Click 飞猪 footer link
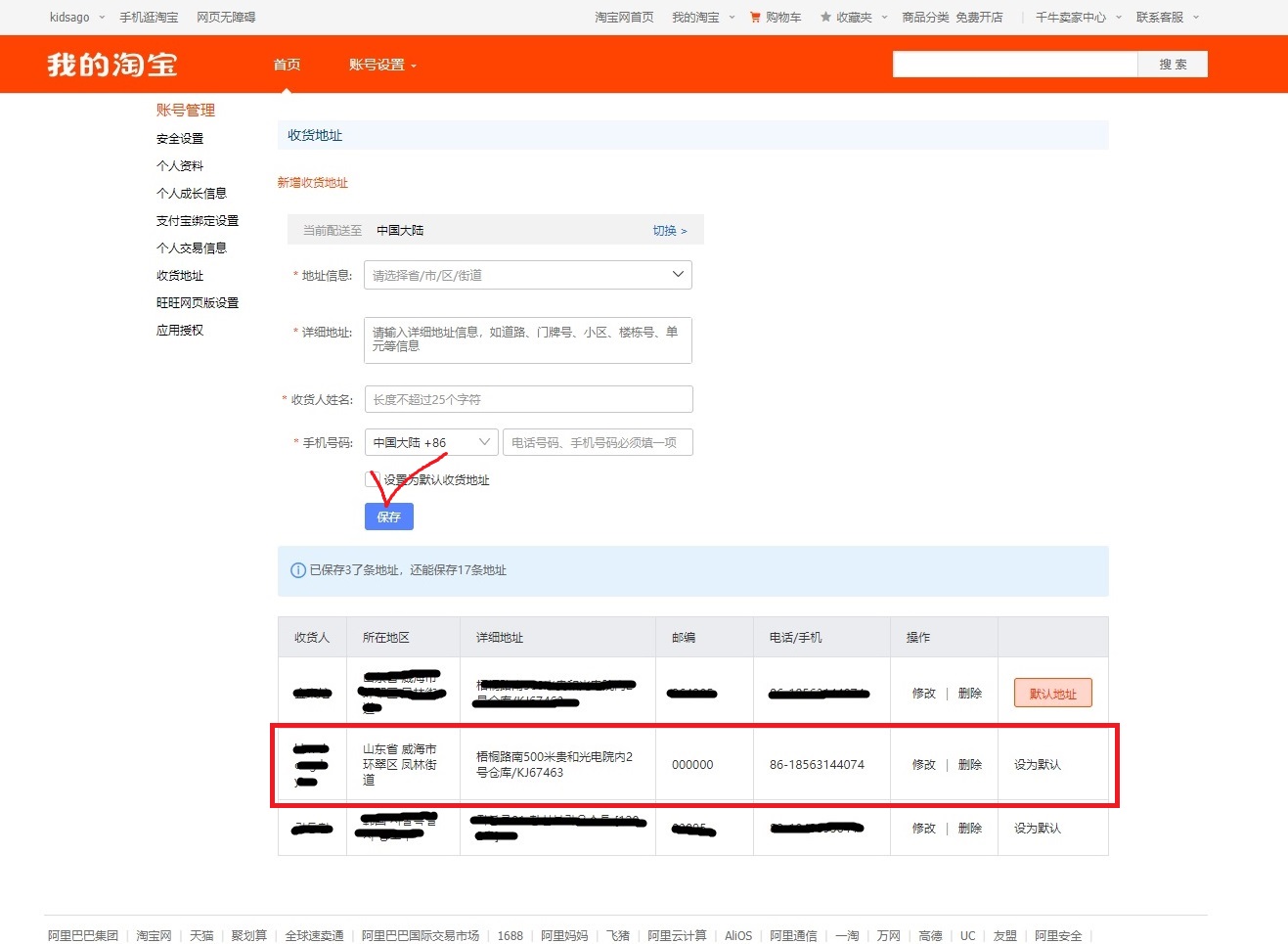This screenshot has height=944, width=1288. (x=618, y=936)
